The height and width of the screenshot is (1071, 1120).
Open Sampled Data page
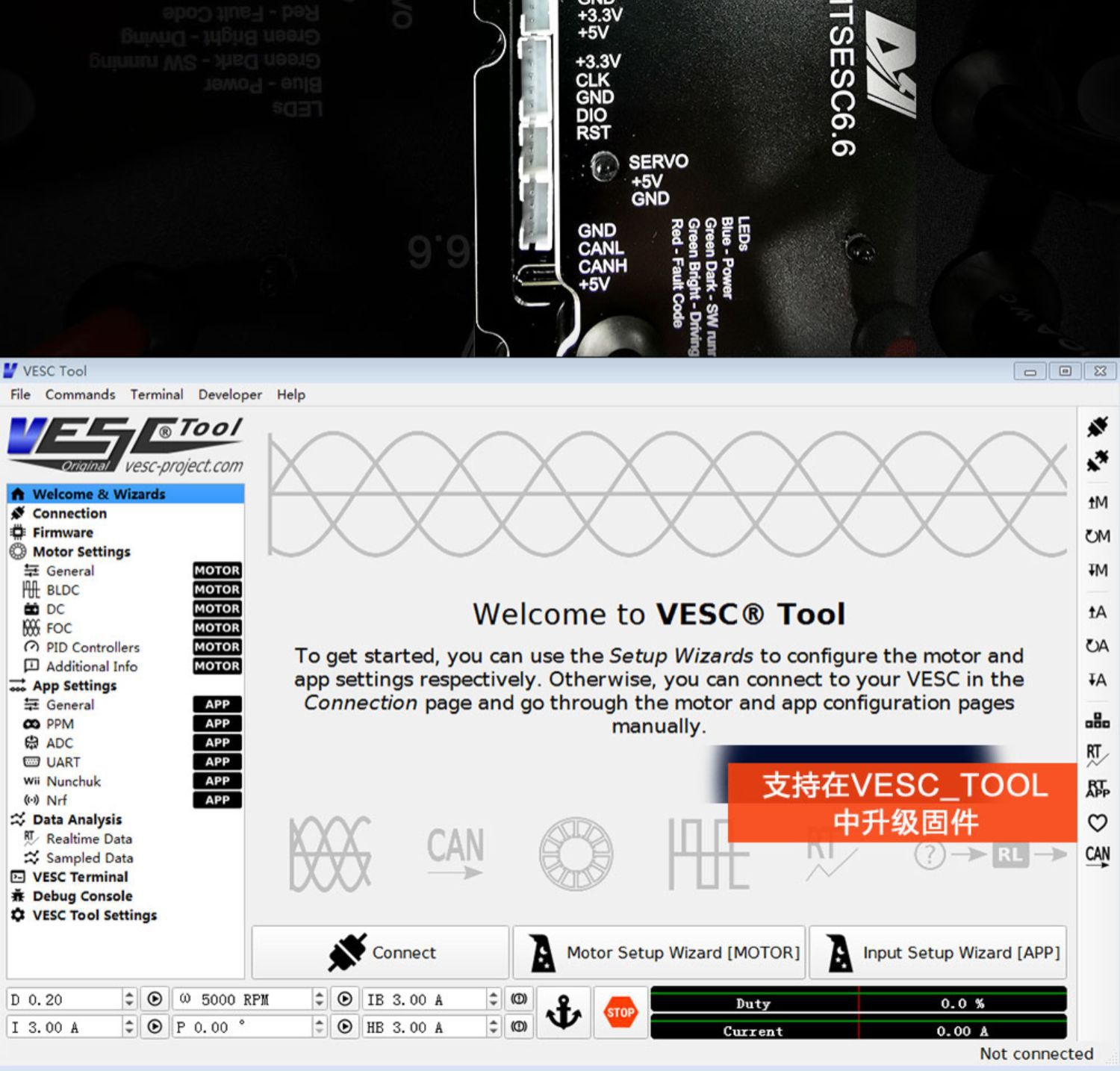[x=125, y=857]
